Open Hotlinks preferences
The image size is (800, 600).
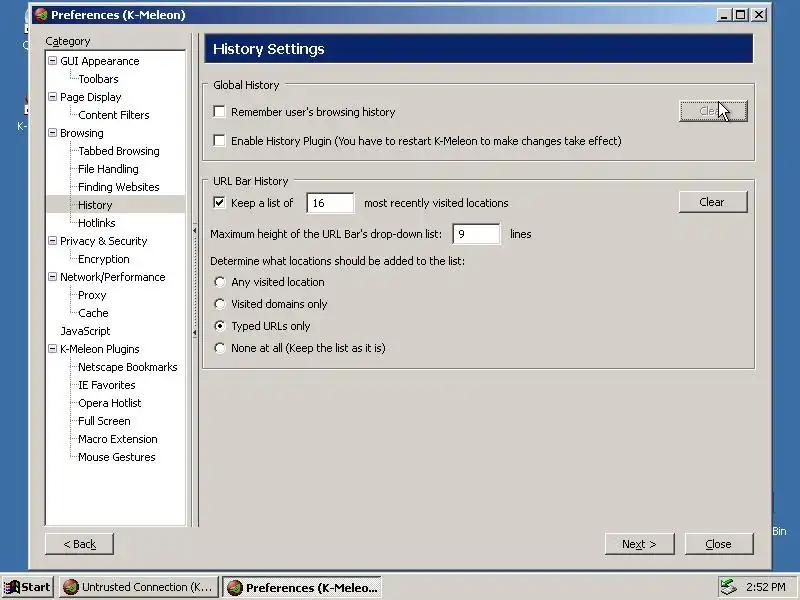pos(96,223)
